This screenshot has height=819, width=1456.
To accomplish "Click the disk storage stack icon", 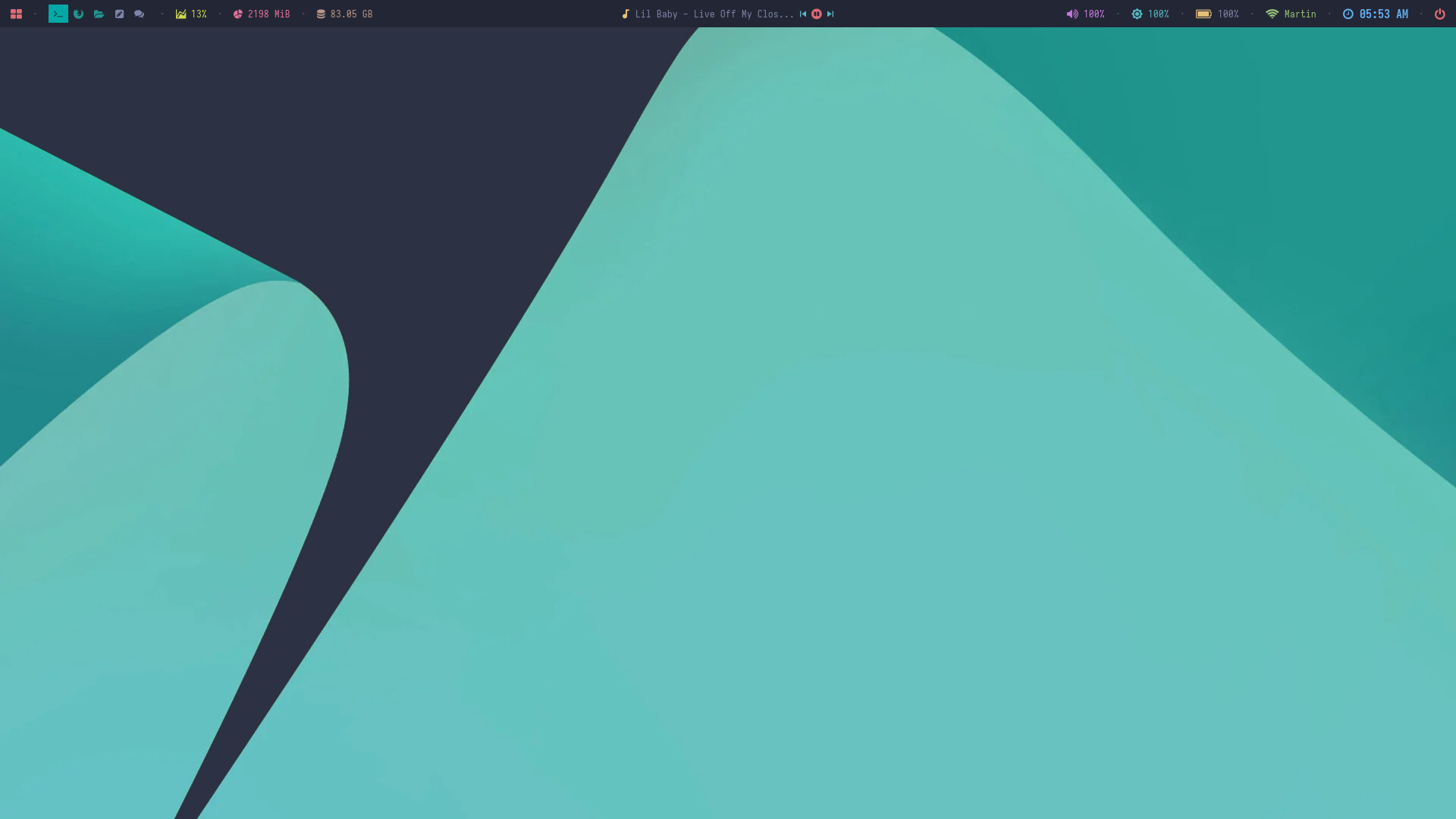I will click(321, 14).
